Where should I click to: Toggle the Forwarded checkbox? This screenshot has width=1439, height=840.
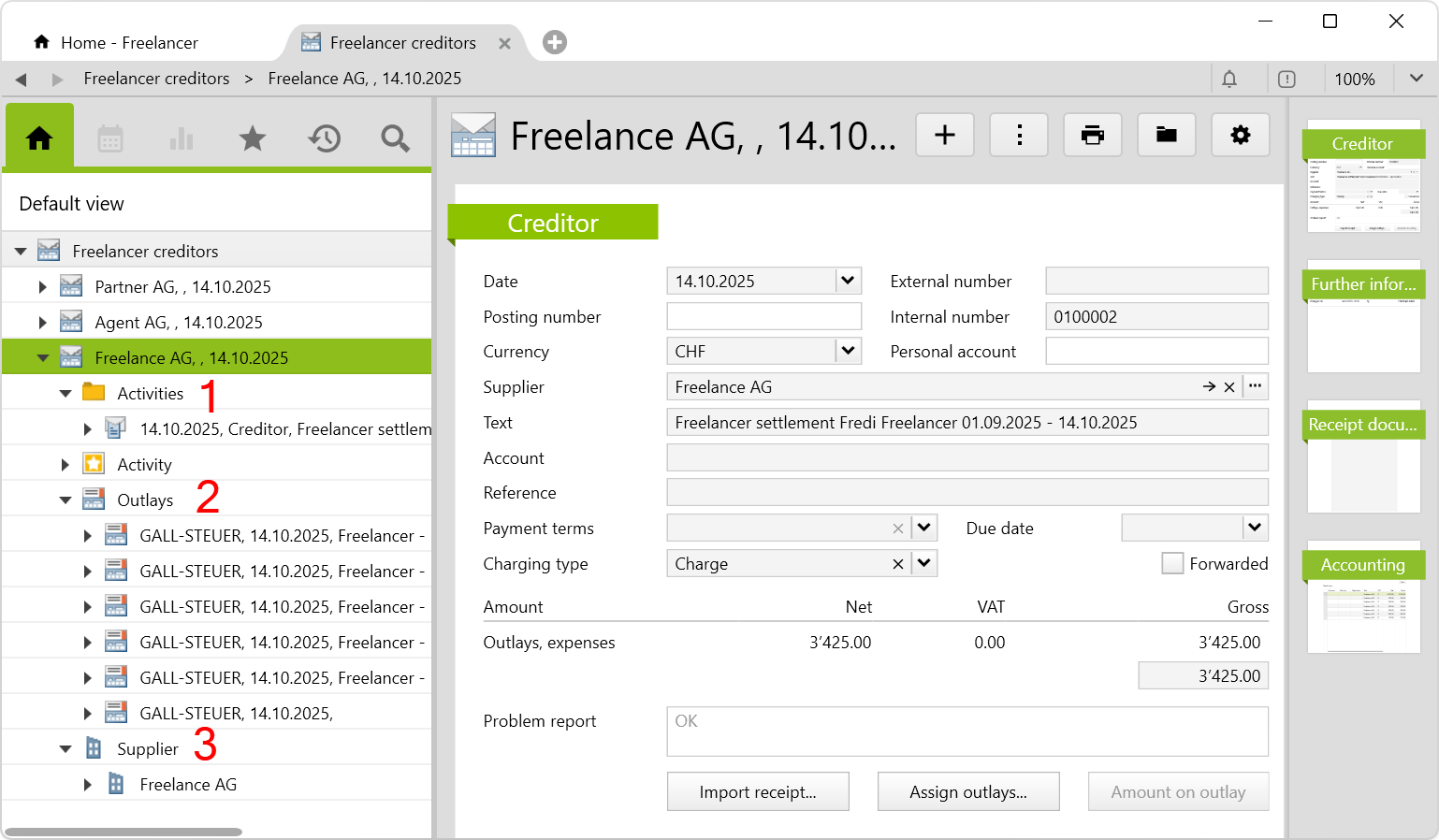point(1172,563)
